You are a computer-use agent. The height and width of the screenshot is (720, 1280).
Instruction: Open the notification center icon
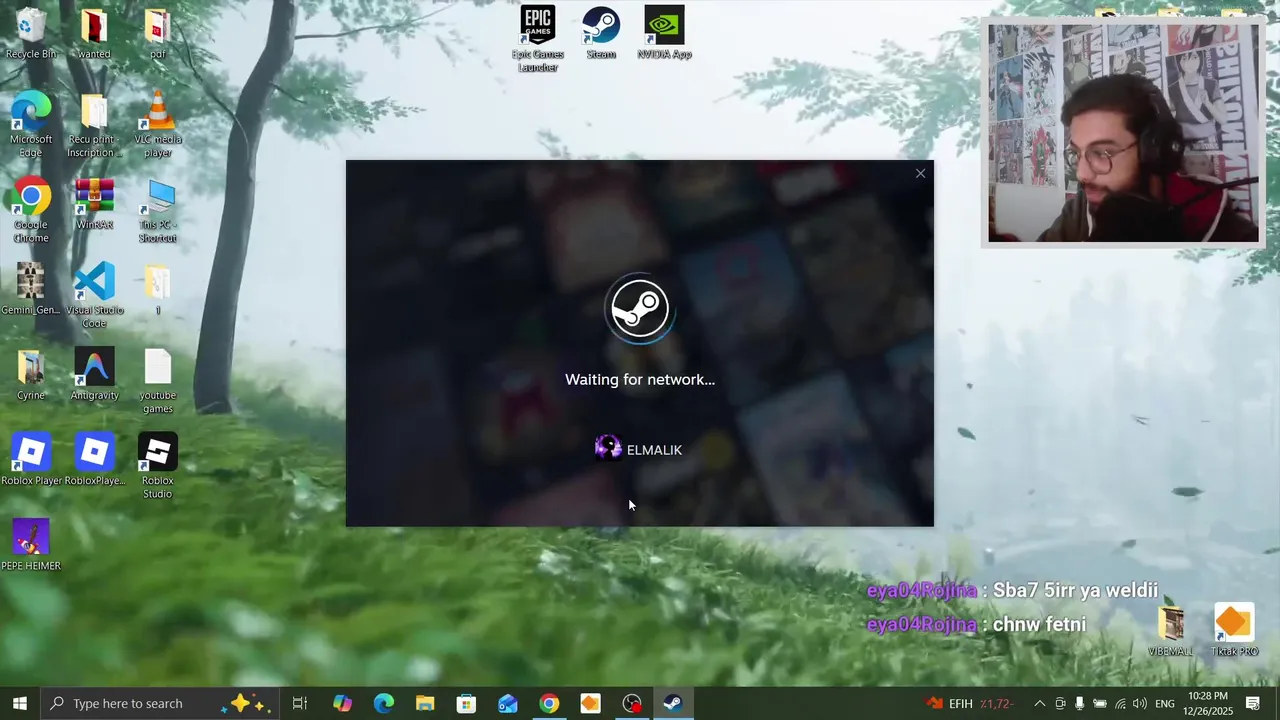pos(1253,703)
